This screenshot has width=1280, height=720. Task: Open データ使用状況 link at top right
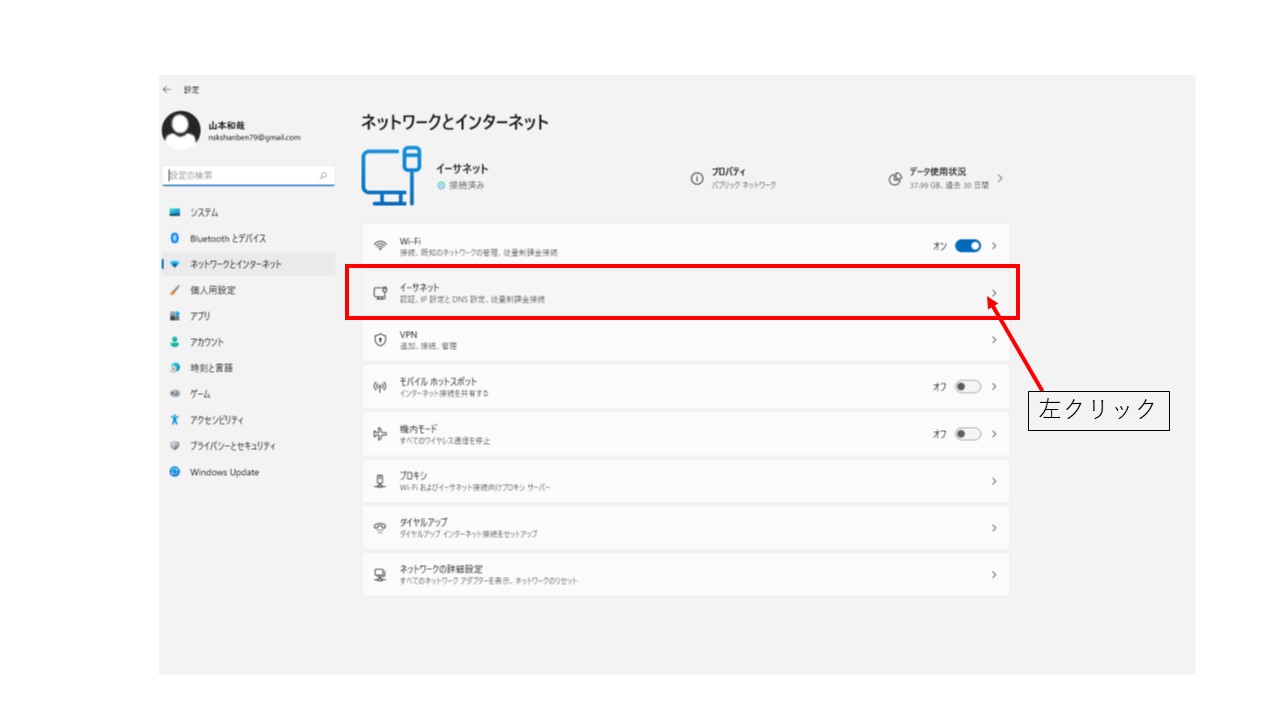click(945, 178)
